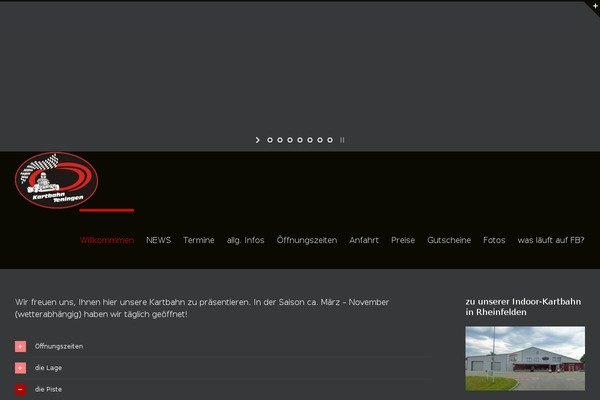Select the seventh slideshow dot

[x=329, y=140]
